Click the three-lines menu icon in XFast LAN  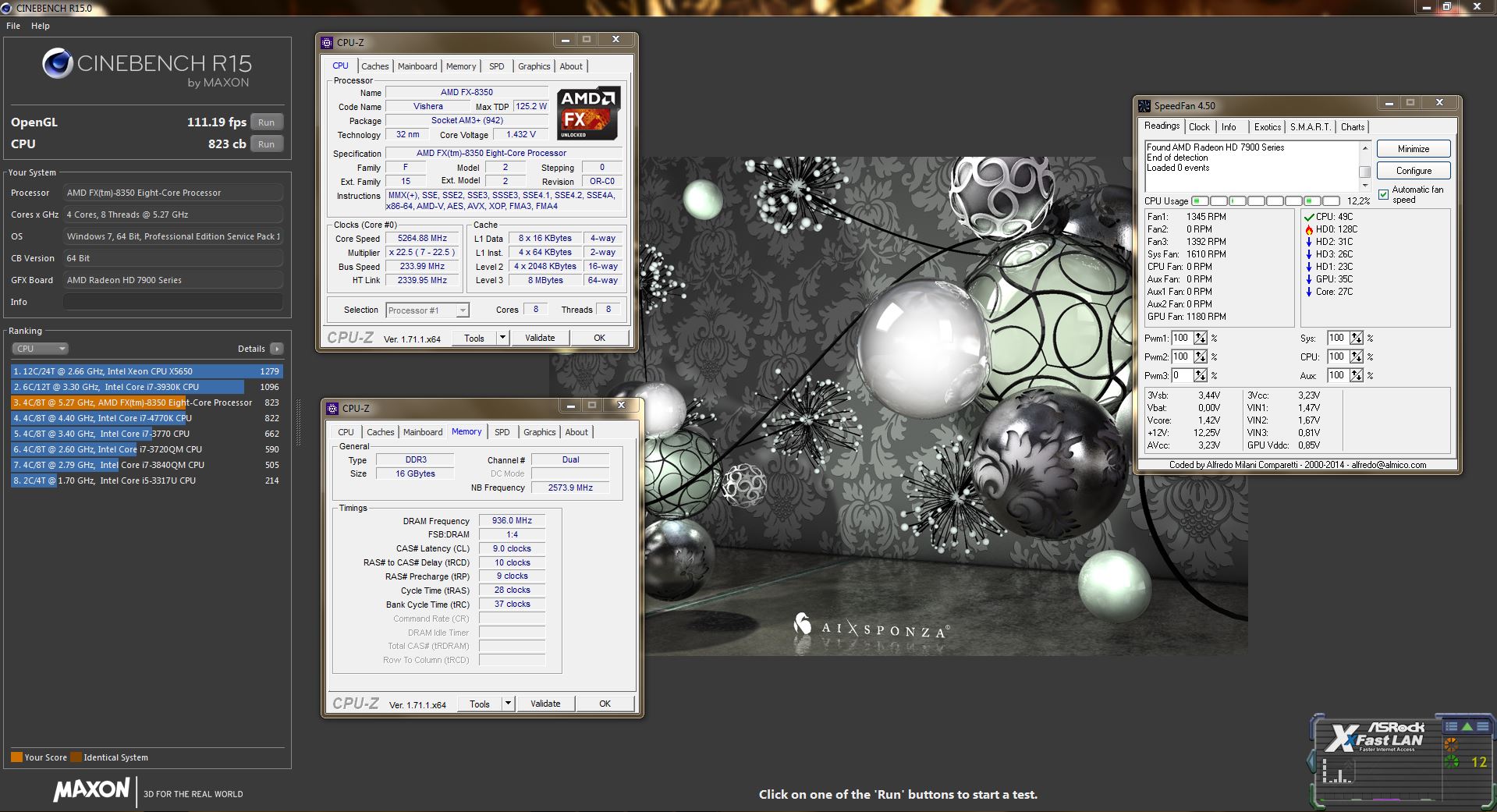point(1482,726)
